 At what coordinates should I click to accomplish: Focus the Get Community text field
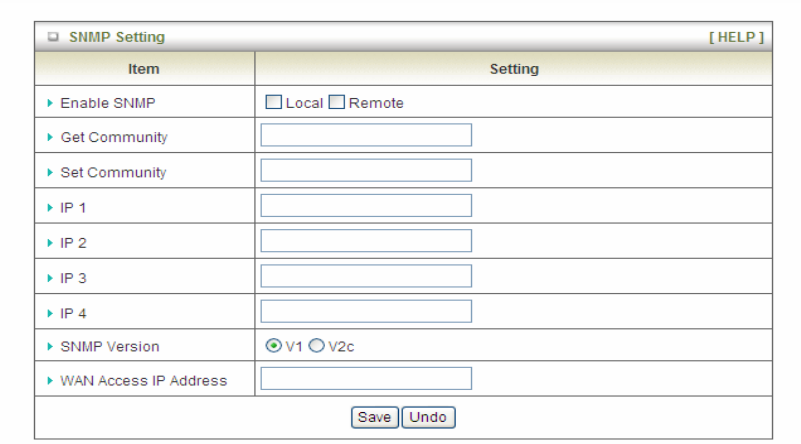coord(366,135)
